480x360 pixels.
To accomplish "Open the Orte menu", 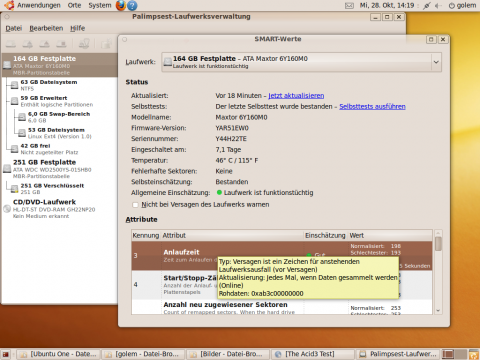I will tap(74, 5).
